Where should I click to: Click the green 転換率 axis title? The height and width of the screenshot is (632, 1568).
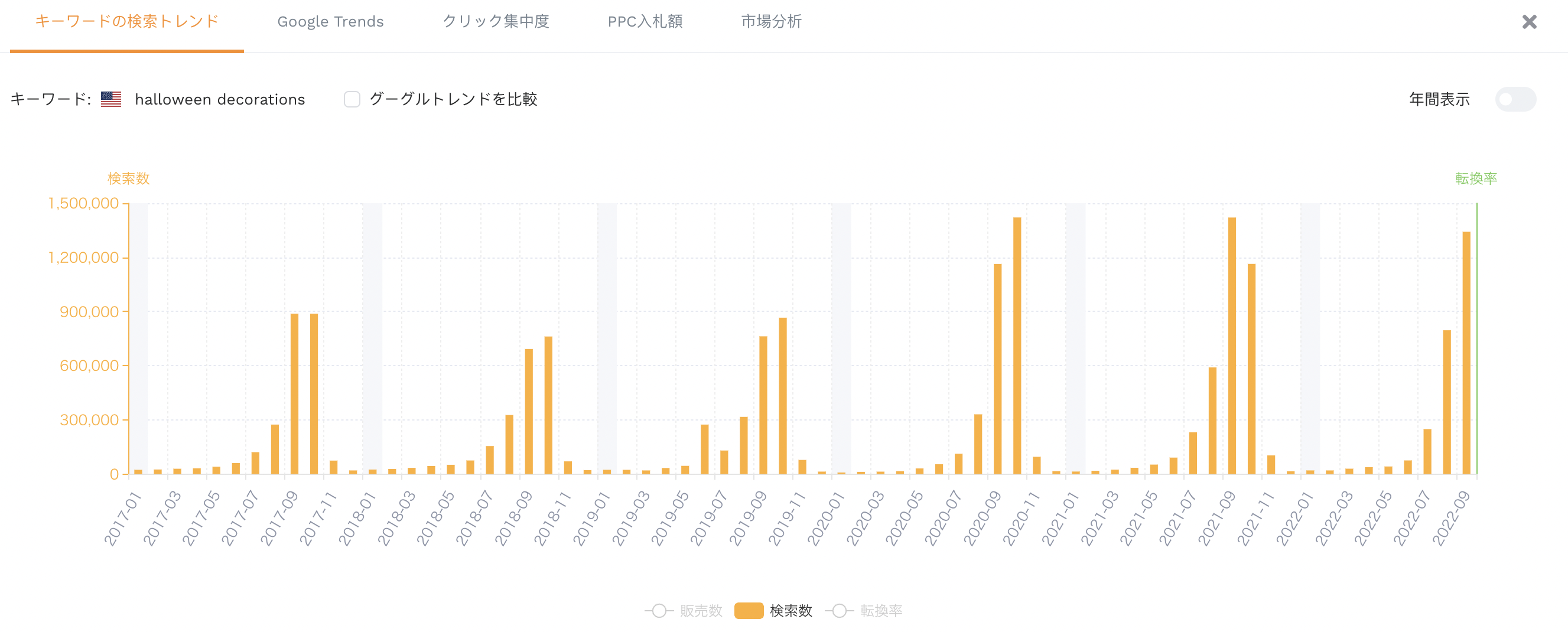pos(1476,178)
